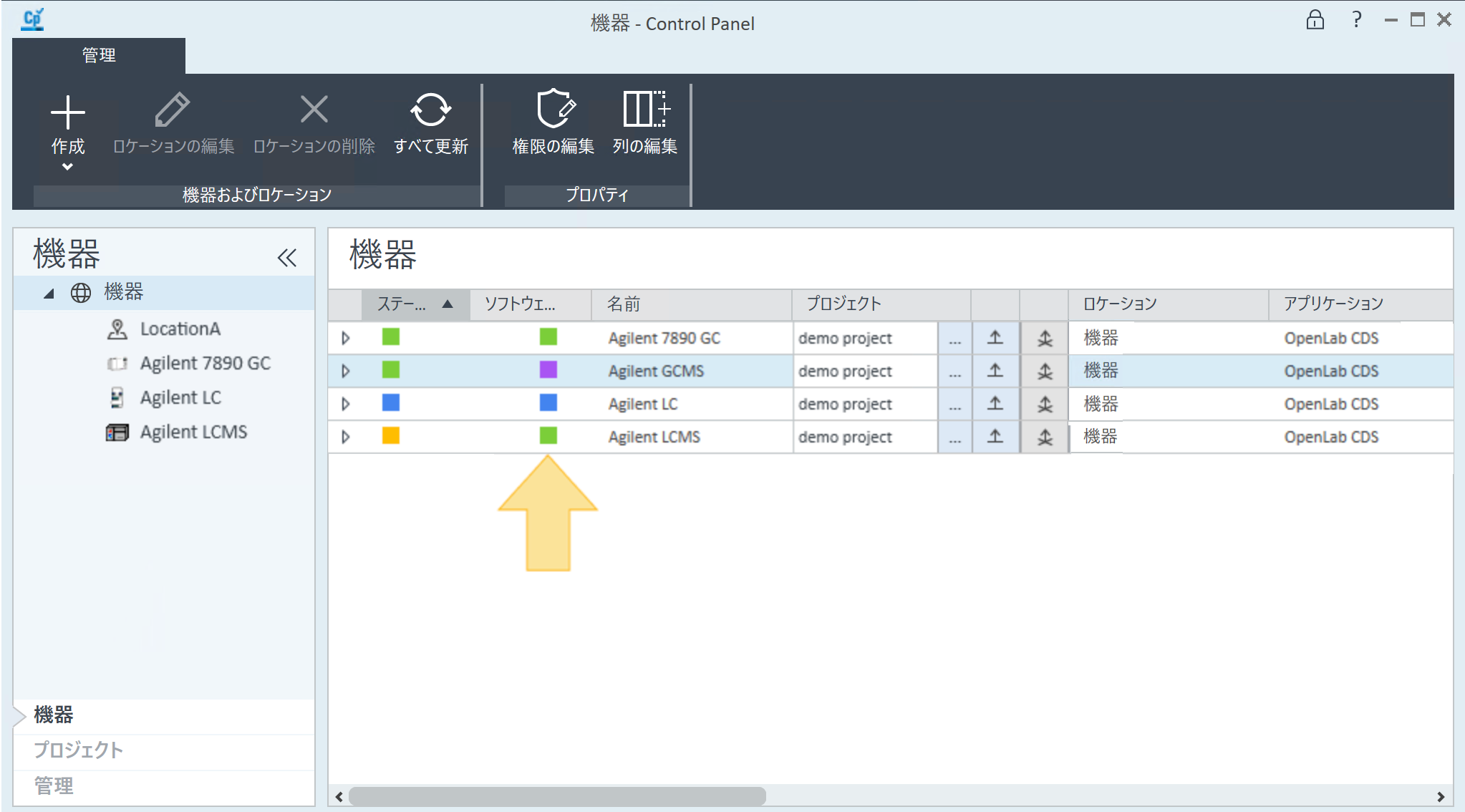Open 管理 bottom navigation section
This screenshot has height=812, width=1465.
click(164, 786)
